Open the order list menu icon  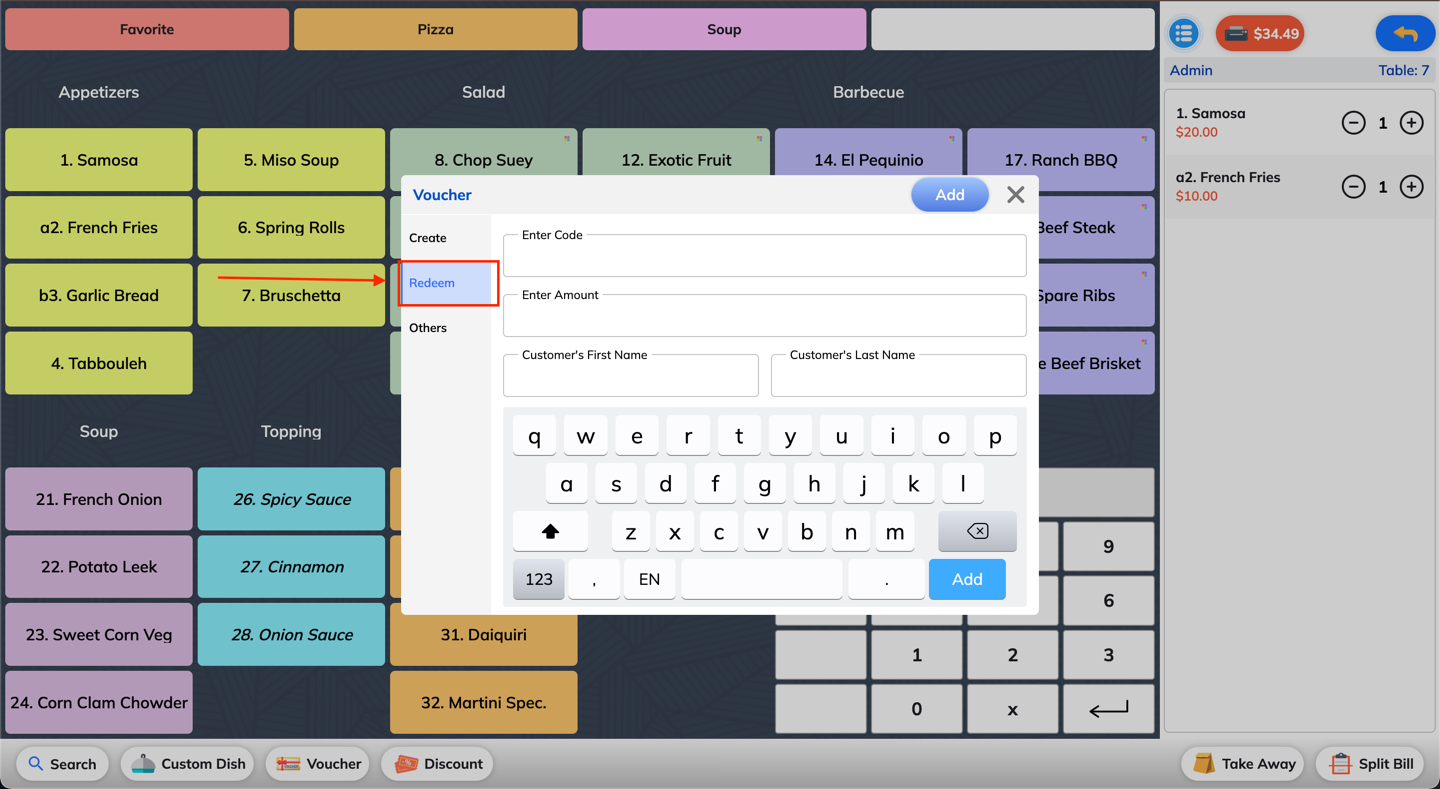point(1184,33)
